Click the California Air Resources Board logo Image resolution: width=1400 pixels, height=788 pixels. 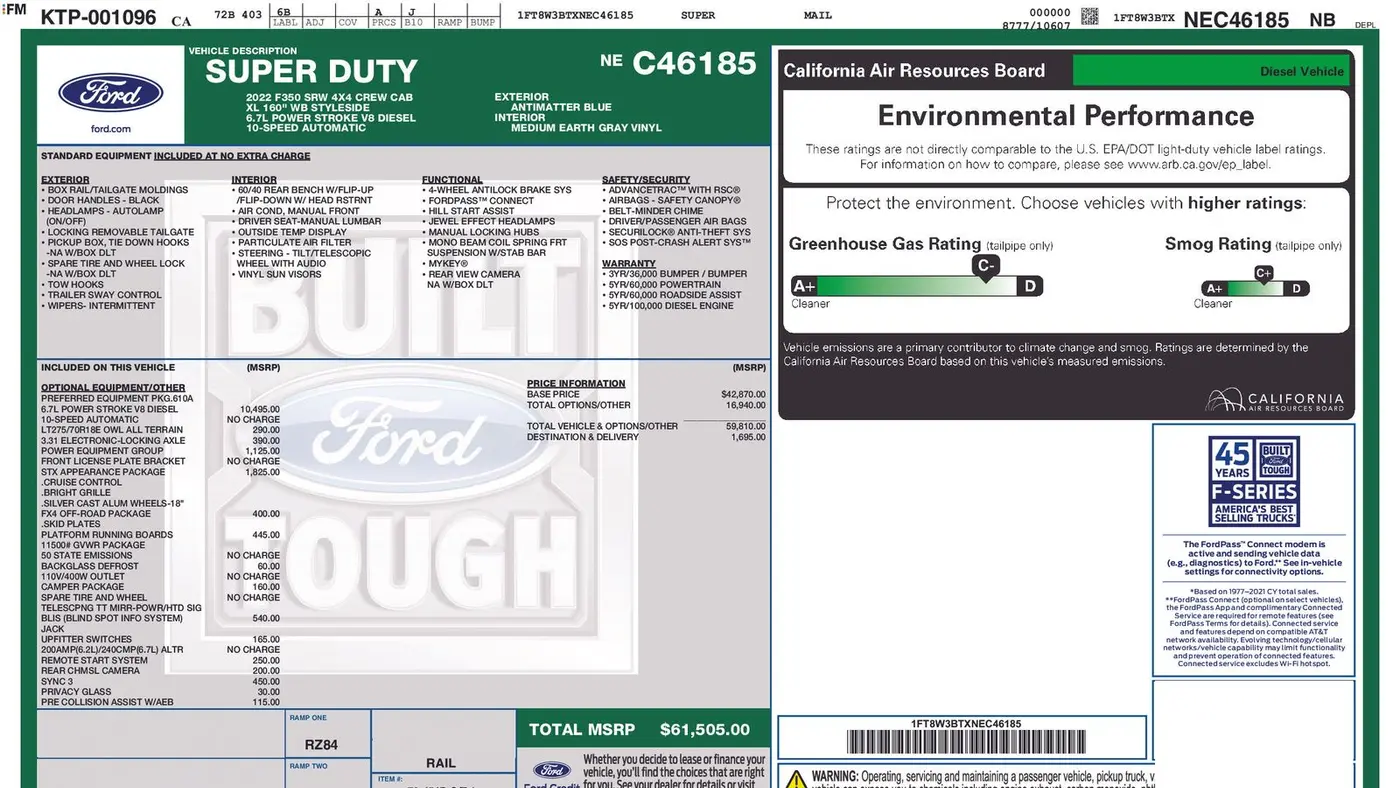(x=1275, y=401)
